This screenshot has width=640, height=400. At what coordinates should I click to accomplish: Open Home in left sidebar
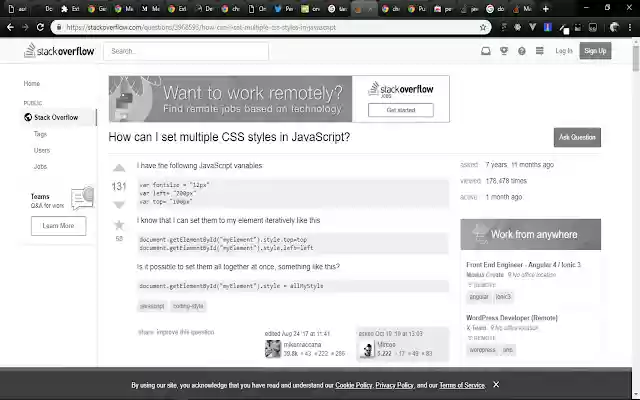(31, 83)
